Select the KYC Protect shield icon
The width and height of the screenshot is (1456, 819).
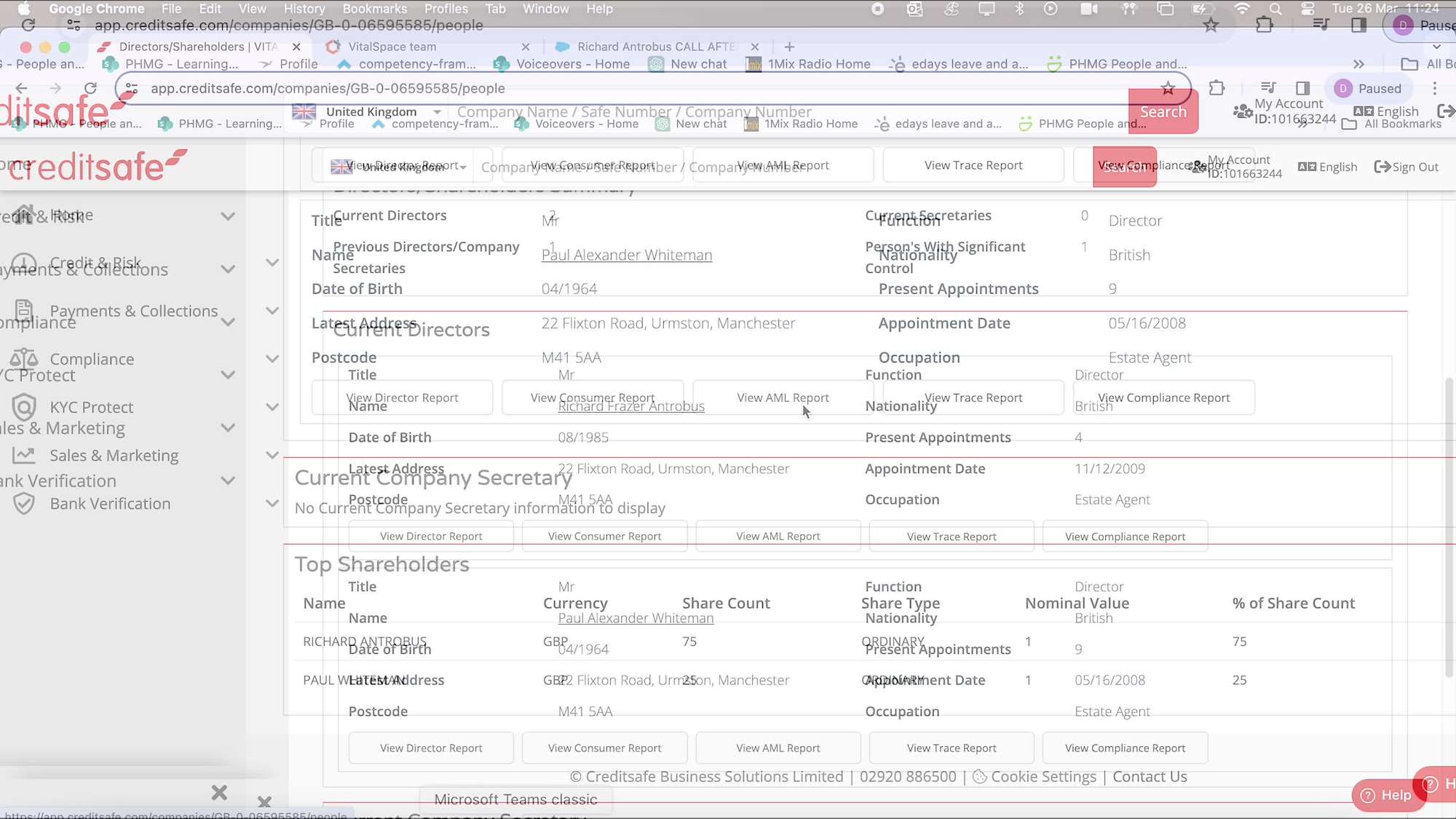pyautogui.click(x=24, y=407)
